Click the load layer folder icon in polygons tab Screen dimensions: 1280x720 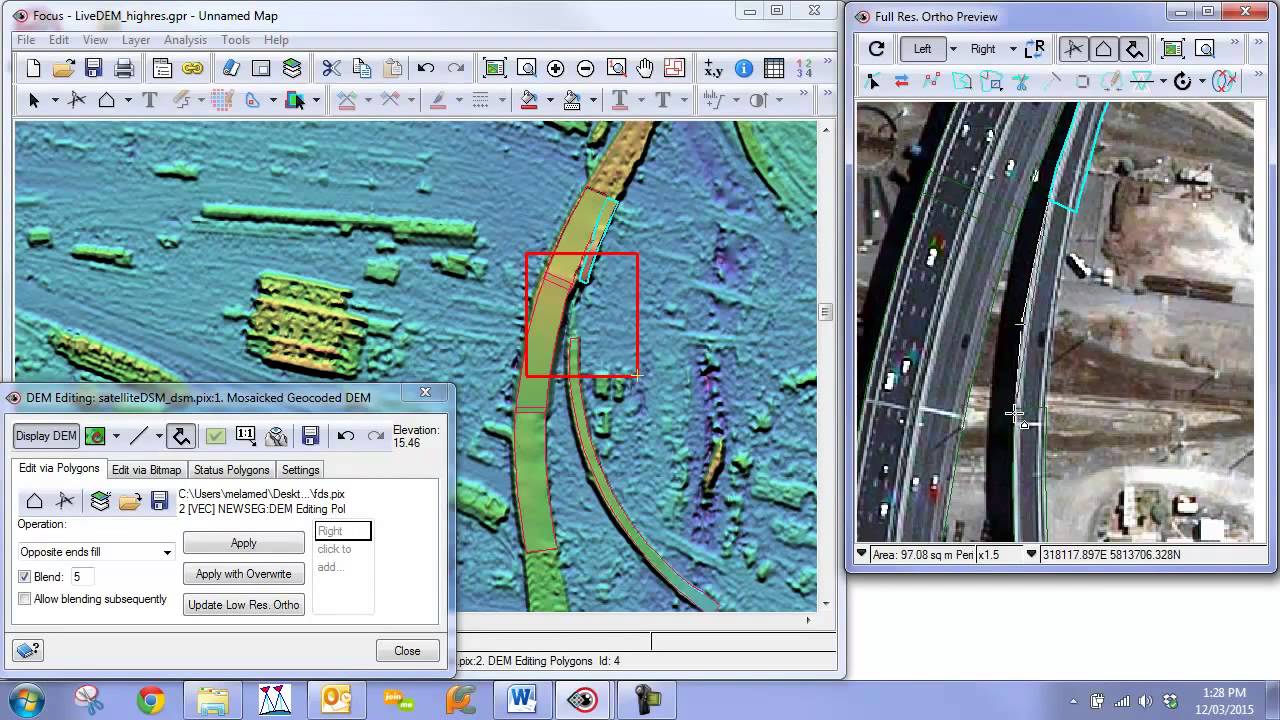coord(129,501)
